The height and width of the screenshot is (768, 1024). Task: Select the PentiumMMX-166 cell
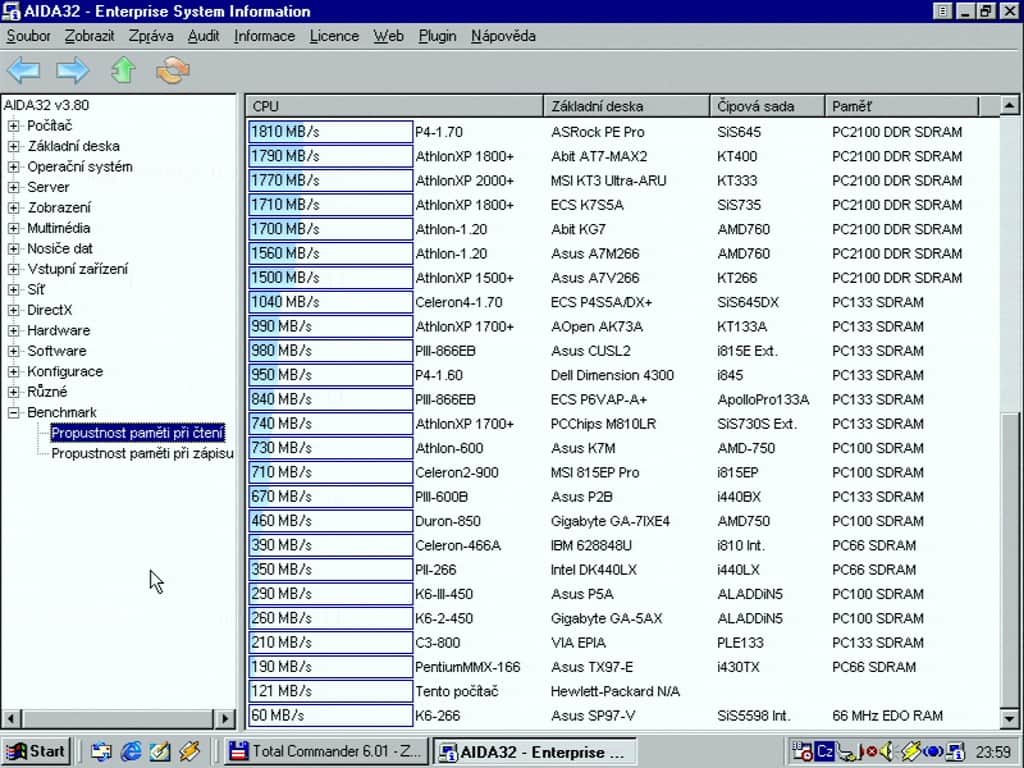468,667
